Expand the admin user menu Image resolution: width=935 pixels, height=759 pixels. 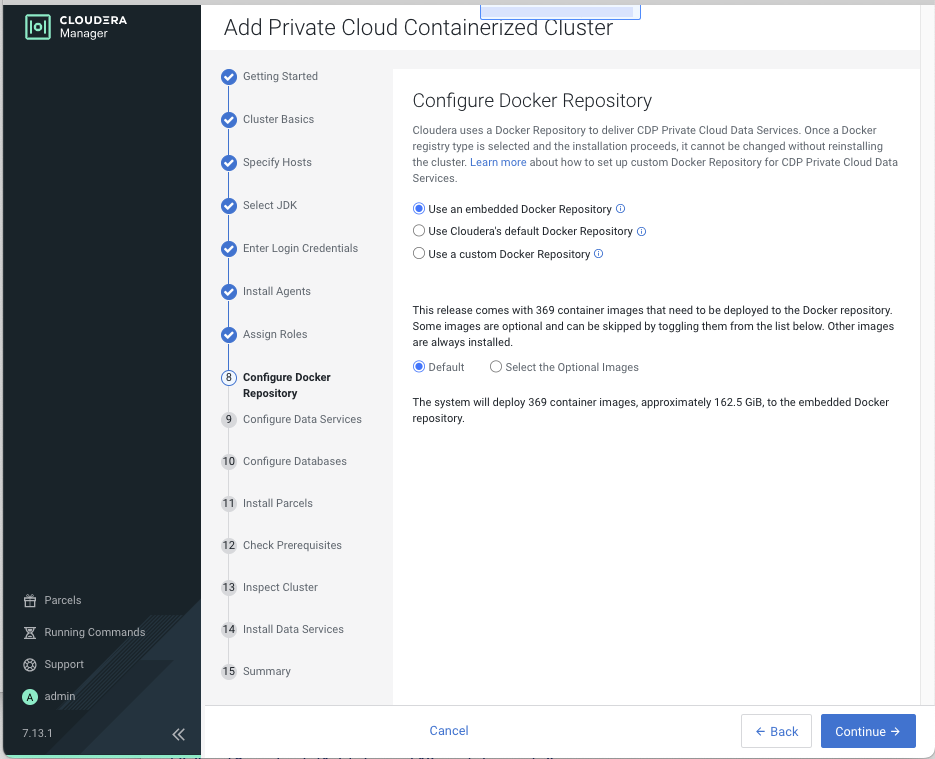click(60, 696)
